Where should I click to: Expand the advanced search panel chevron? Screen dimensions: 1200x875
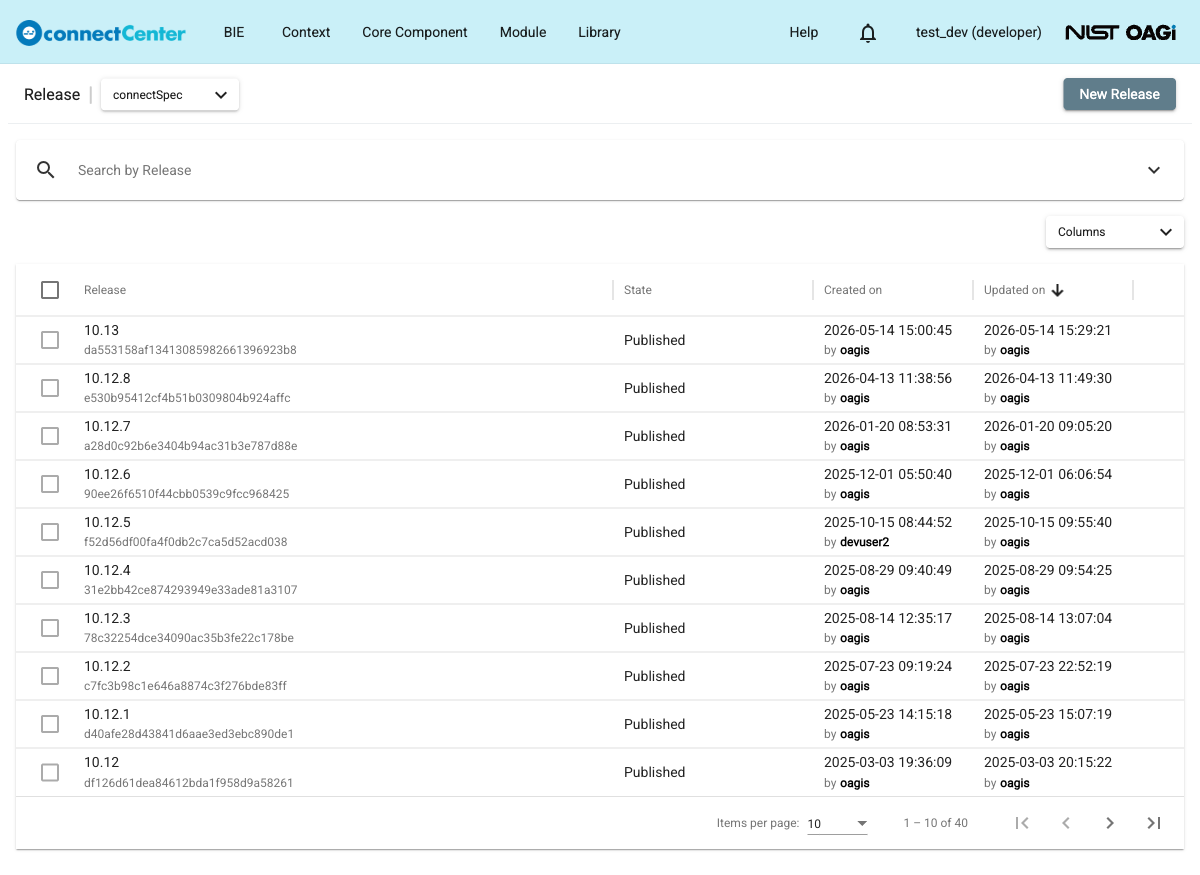(1154, 170)
